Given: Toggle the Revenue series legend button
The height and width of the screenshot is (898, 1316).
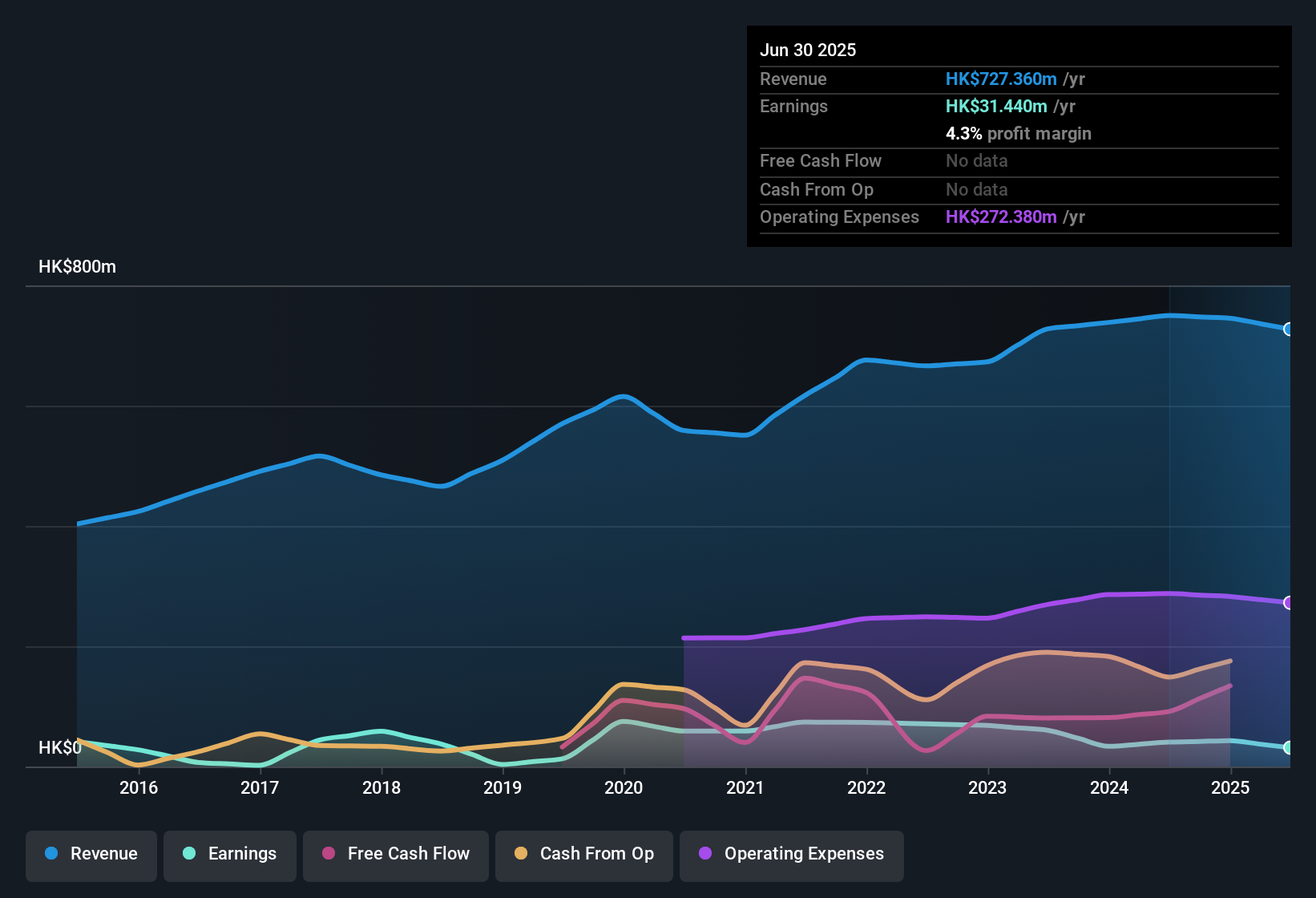Looking at the screenshot, I should [91, 855].
